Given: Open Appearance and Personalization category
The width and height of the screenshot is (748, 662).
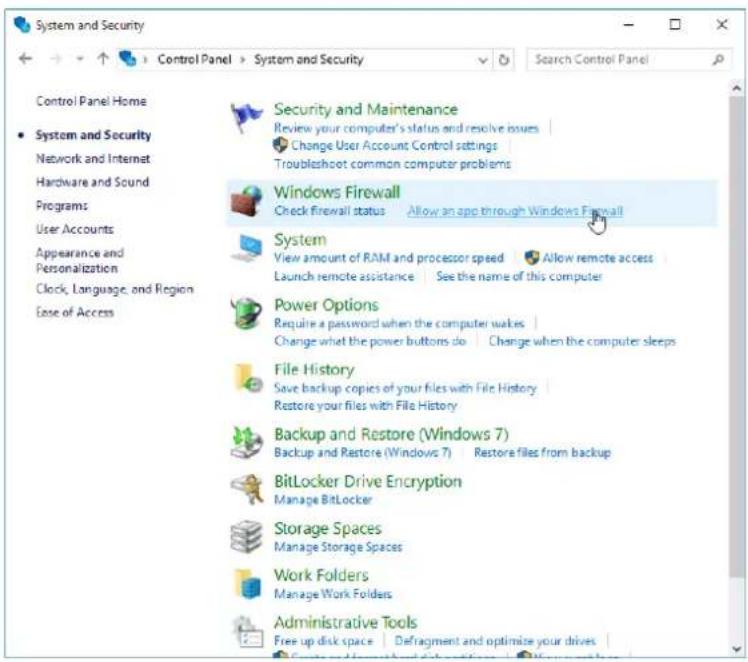Looking at the screenshot, I should pos(80,260).
